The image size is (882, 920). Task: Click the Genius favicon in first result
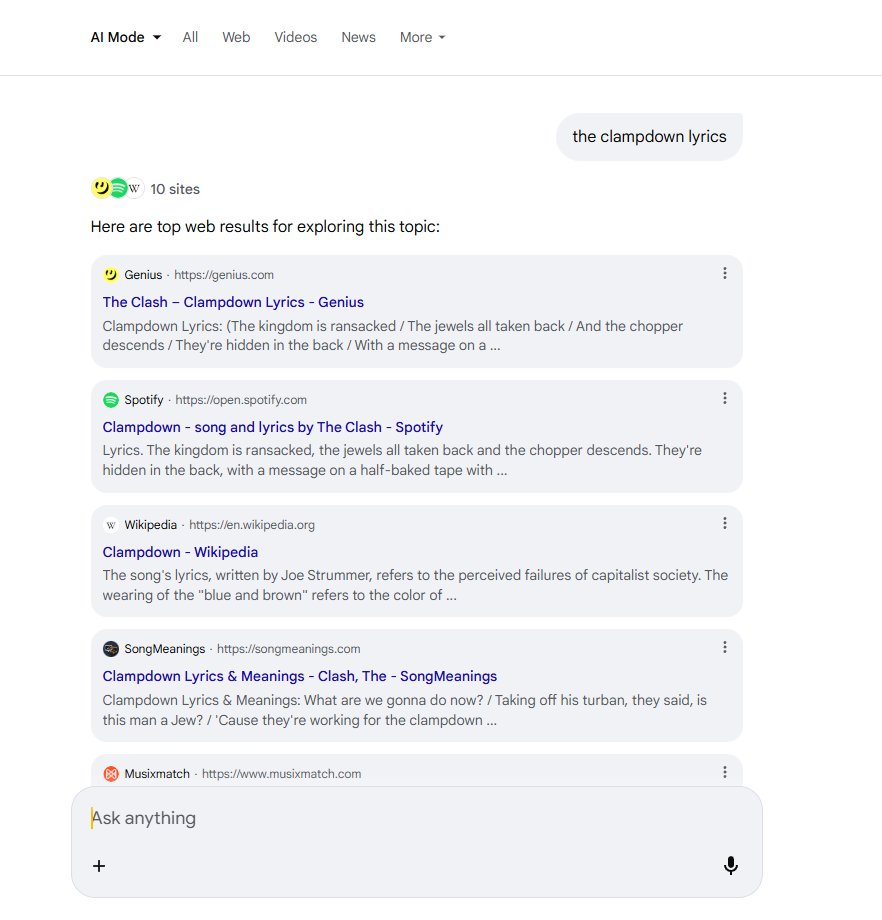pyautogui.click(x=110, y=275)
